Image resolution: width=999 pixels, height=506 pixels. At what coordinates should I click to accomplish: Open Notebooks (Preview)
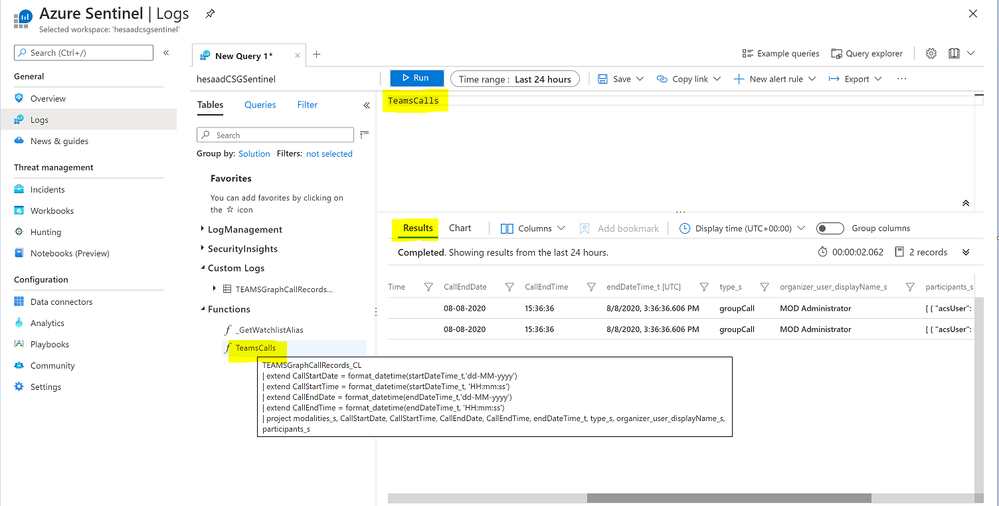(69, 253)
